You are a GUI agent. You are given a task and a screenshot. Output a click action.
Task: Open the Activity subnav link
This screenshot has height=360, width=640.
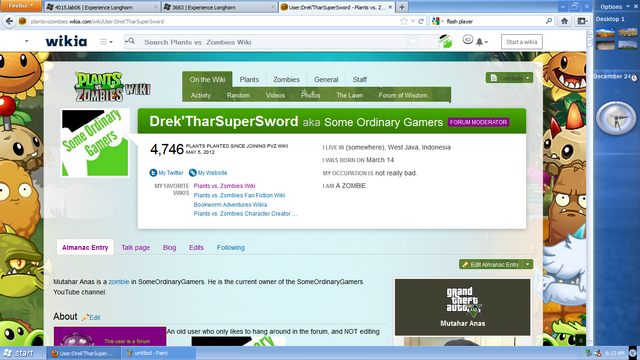pos(200,95)
